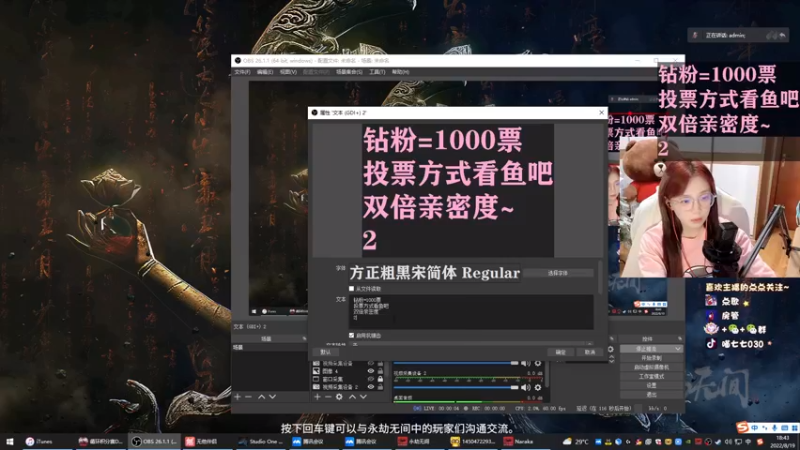Remove selected scene with minus icon
This screenshot has height=450, width=800.
click(248, 396)
